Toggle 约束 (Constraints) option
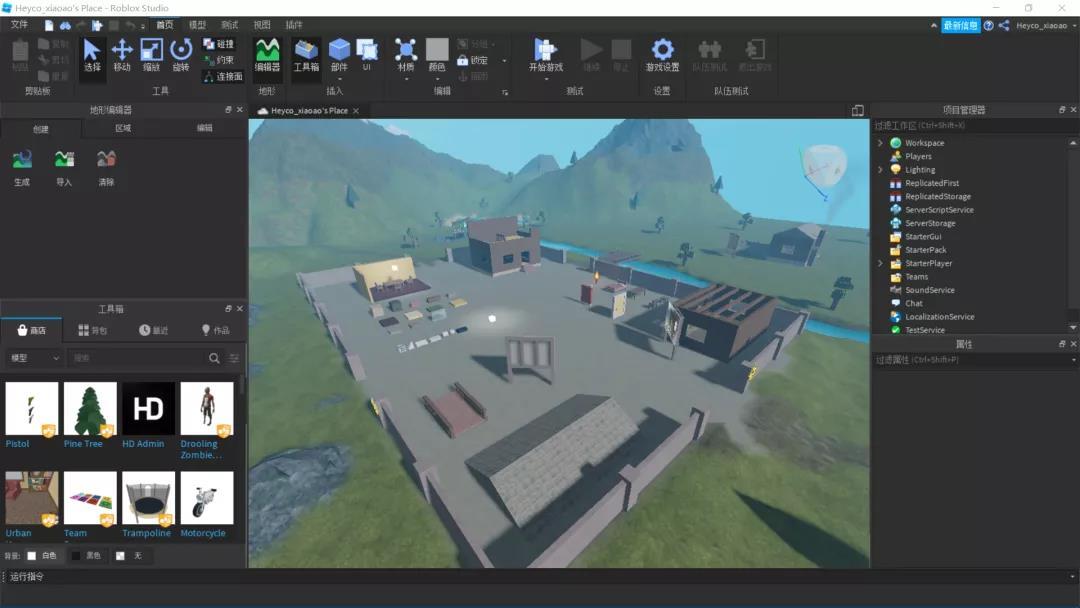The image size is (1080, 608). coord(218,60)
